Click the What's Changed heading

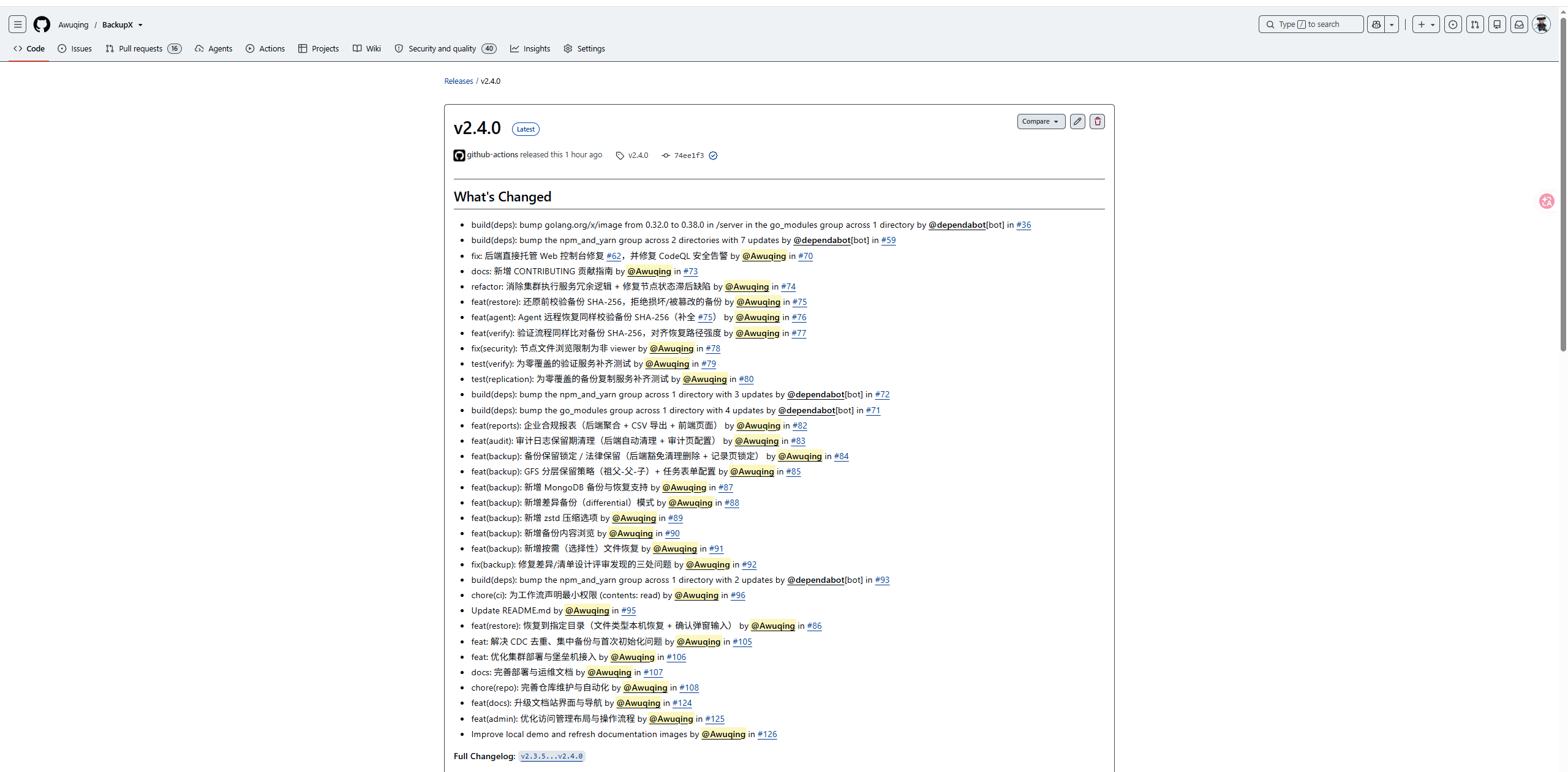(x=502, y=197)
